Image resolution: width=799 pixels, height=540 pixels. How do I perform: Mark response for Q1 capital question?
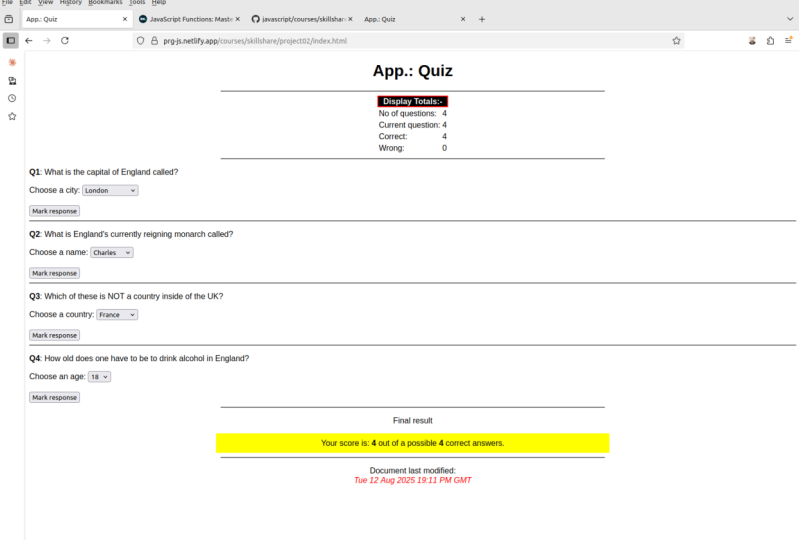[55, 211]
